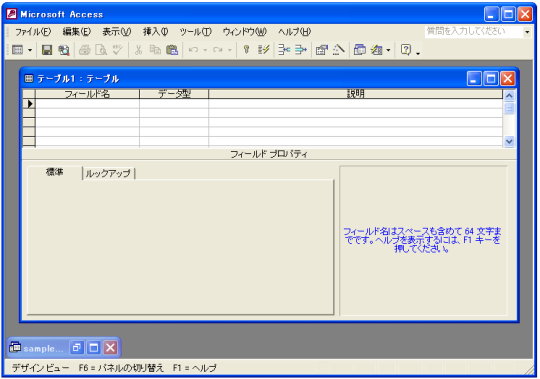
Task: Click the Paste clipboard icon
Action: tap(172, 50)
